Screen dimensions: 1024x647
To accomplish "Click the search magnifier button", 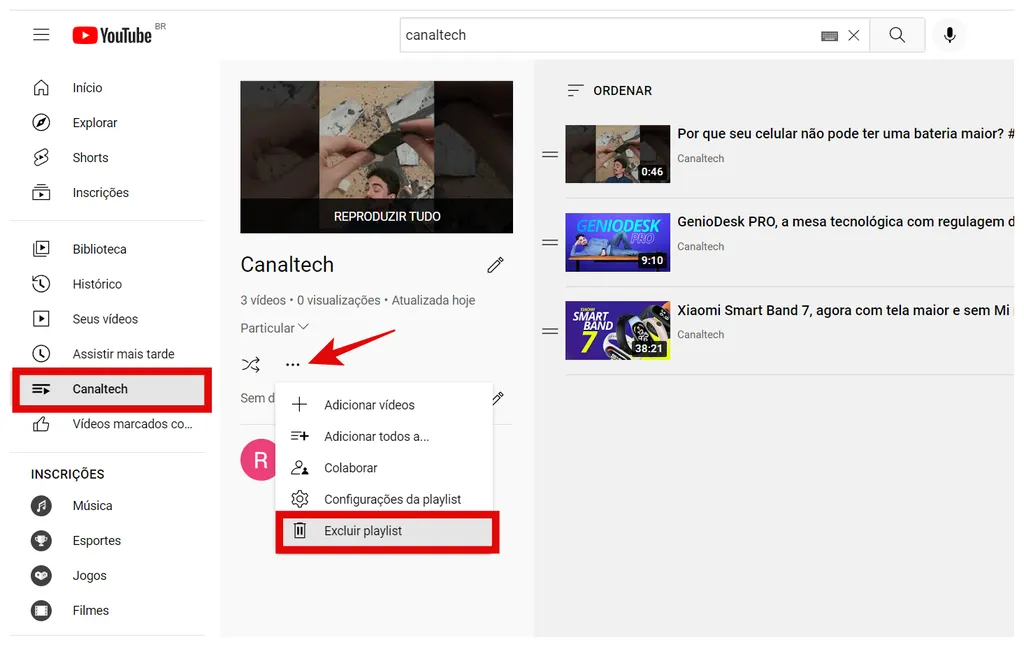I will pyautogui.click(x=897, y=35).
